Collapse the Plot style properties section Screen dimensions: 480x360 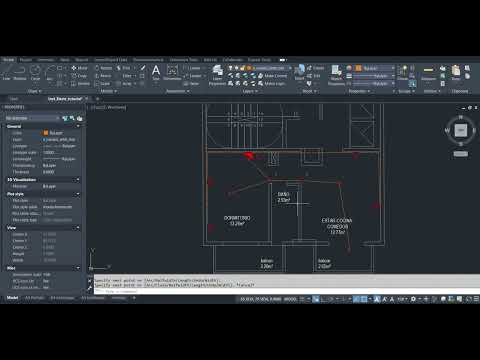click(78, 194)
